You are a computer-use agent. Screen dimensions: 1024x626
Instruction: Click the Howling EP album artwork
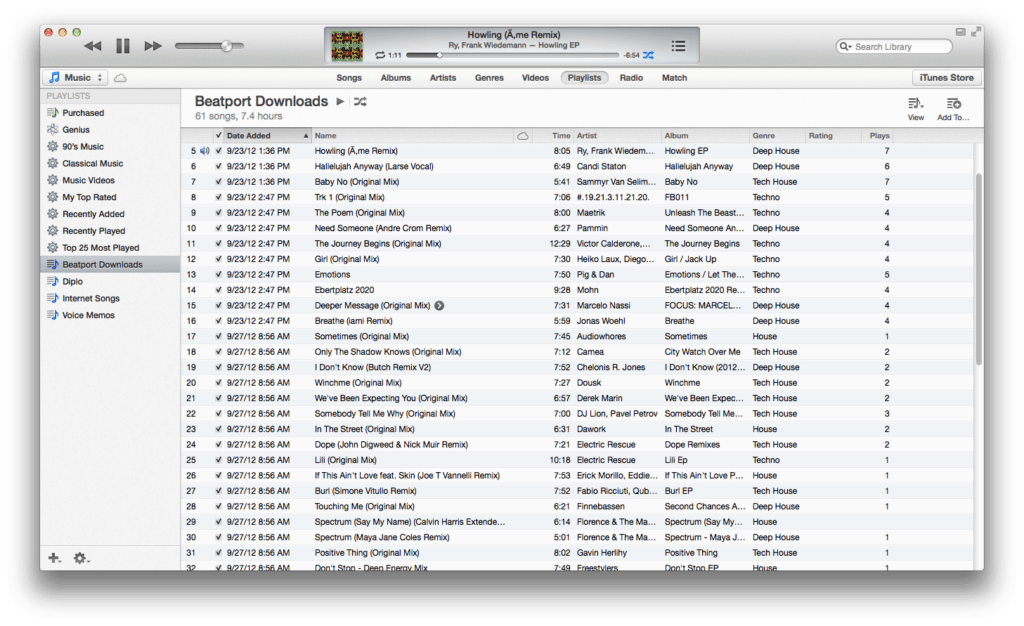point(347,46)
